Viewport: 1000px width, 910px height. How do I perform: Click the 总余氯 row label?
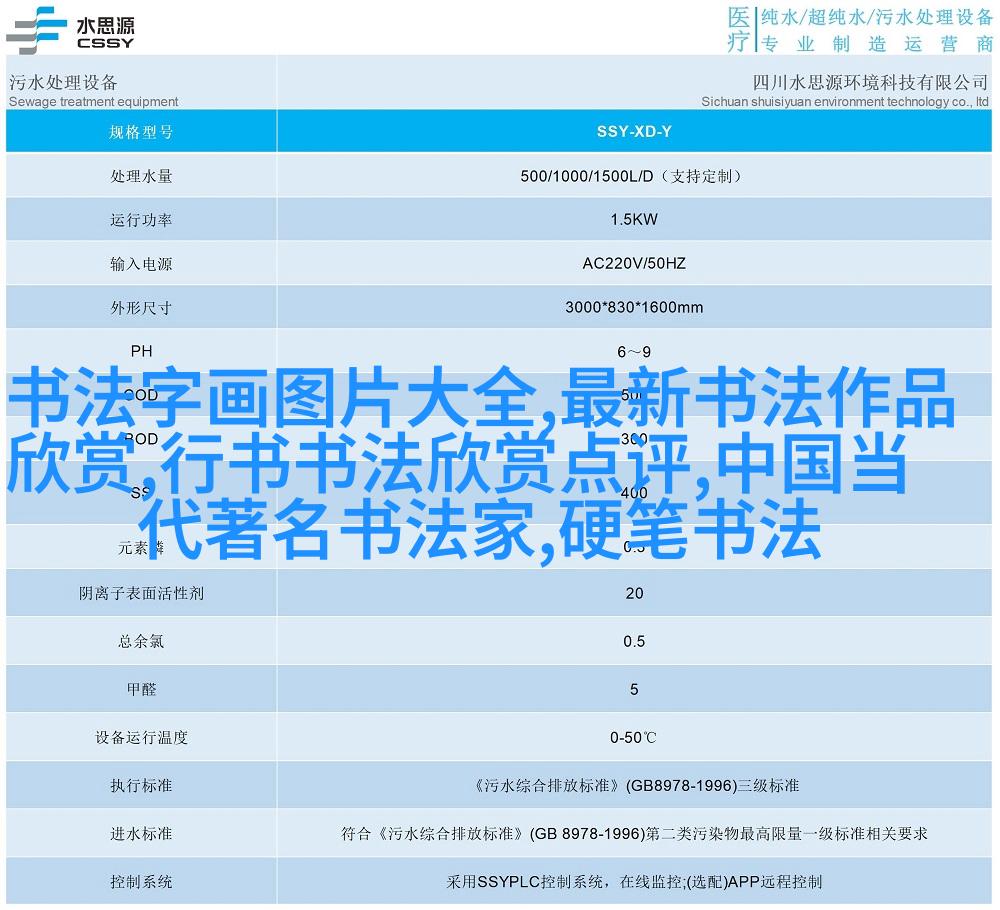point(141,642)
